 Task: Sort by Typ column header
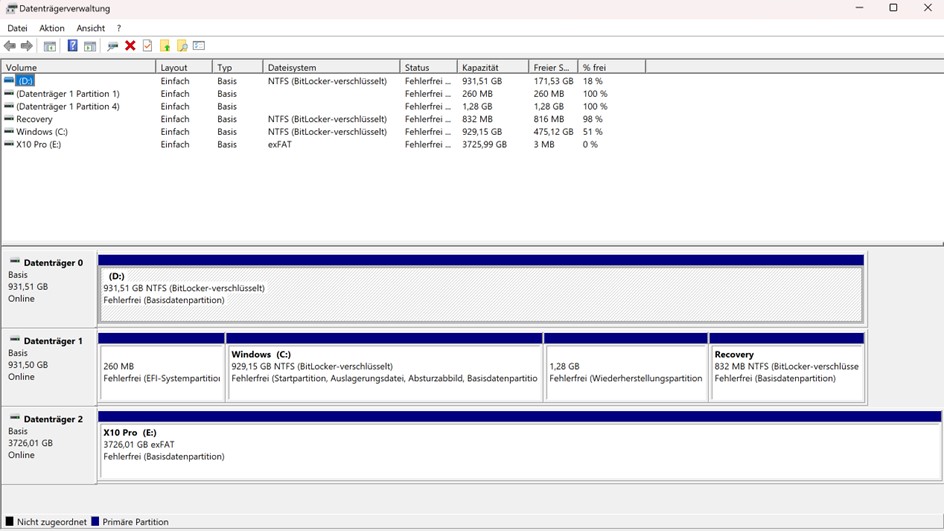pyautogui.click(x=238, y=67)
